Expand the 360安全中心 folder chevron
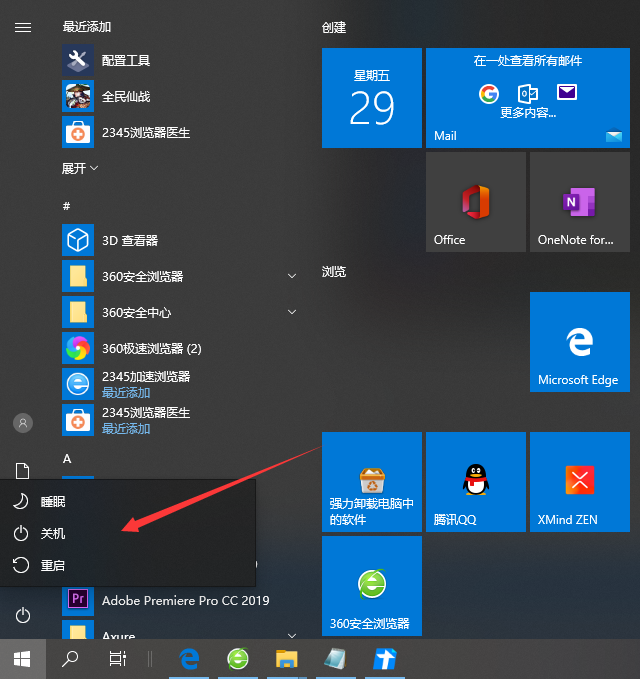 [x=292, y=312]
